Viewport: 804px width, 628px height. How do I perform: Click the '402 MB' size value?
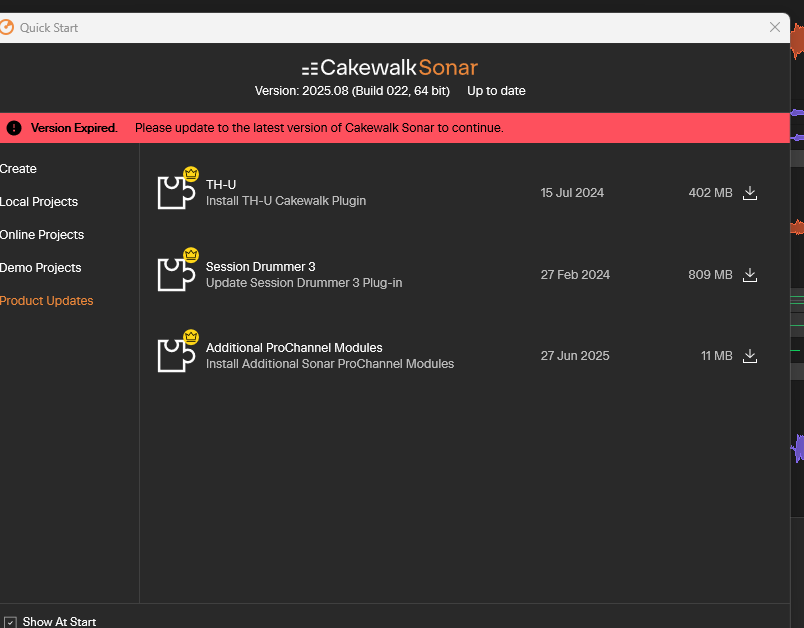point(711,193)
